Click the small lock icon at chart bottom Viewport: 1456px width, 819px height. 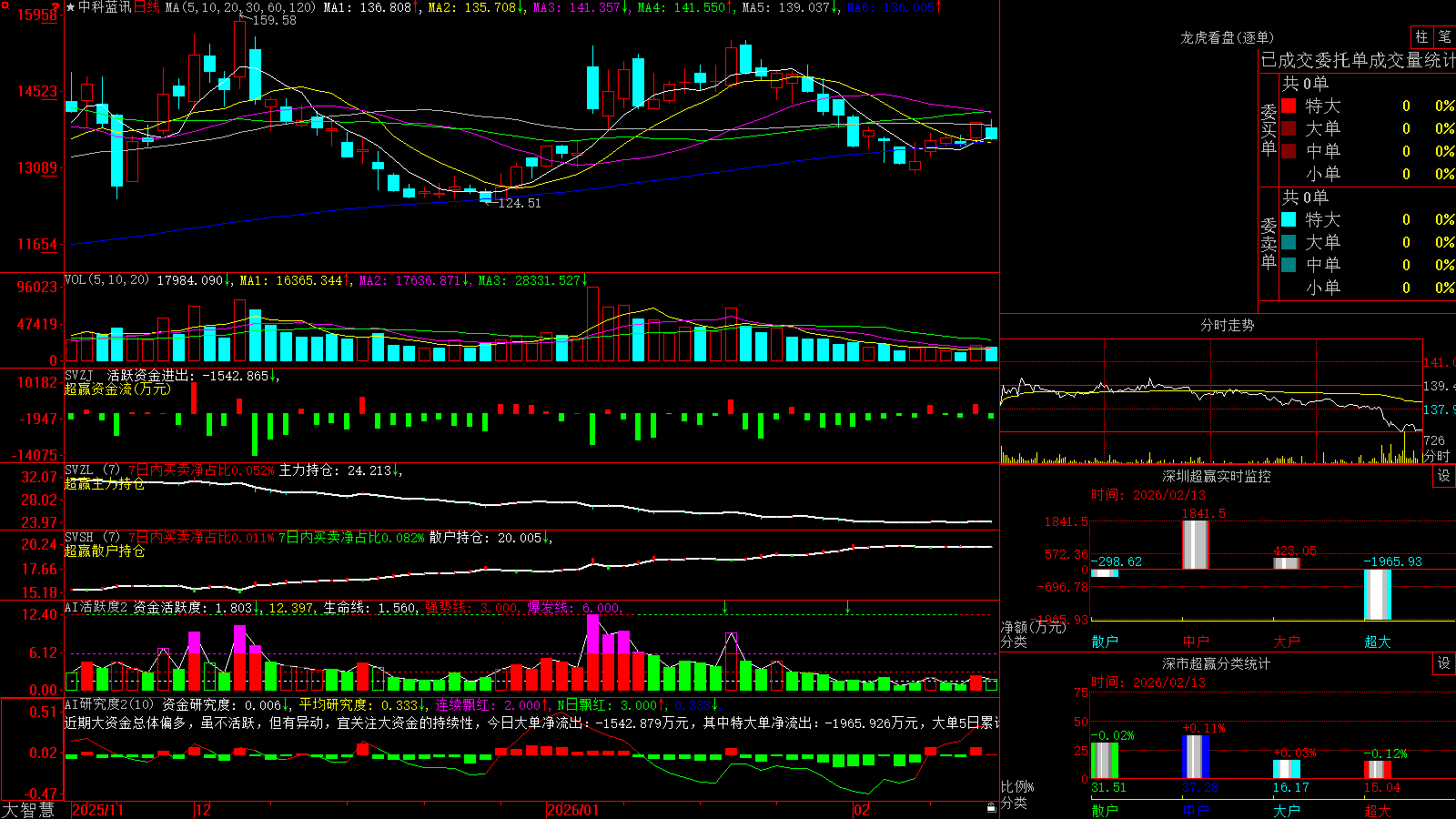(x=991, y=808)
